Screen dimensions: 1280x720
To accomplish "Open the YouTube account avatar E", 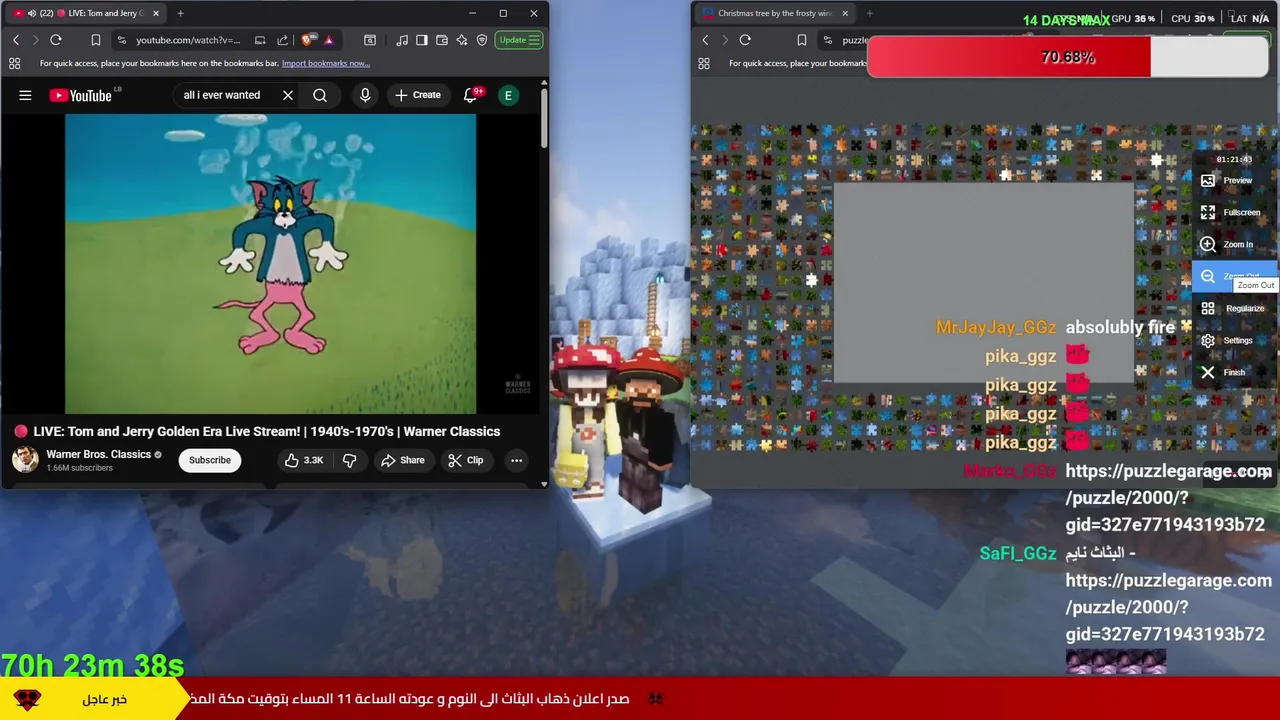I will pos(508,95).
